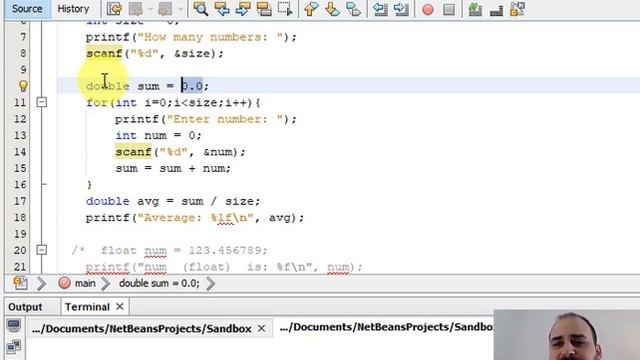Jump to Previous Bookmark
640x360 pixels.
(311, 9)
